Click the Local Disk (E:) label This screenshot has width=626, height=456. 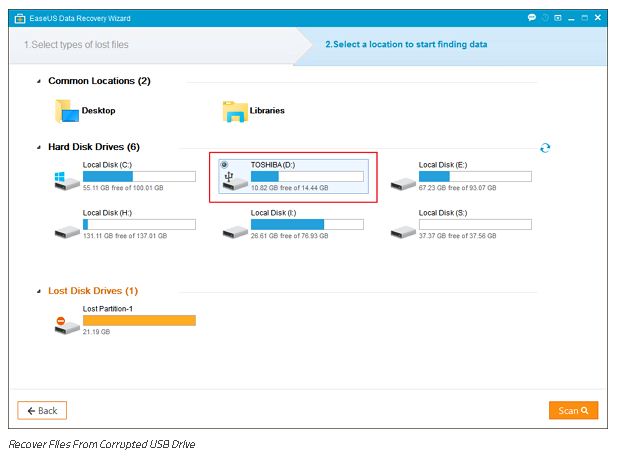tap(443, 165)
